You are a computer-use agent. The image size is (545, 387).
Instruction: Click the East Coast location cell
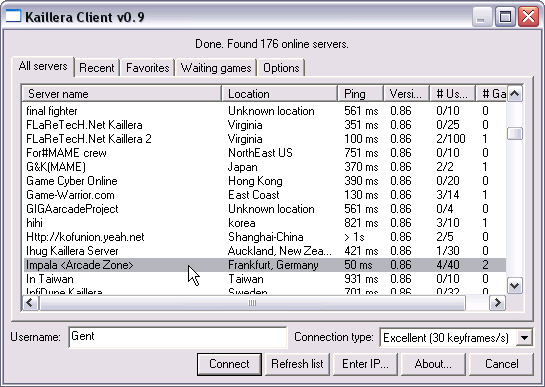pyautogui.click(x=254, y=195)
